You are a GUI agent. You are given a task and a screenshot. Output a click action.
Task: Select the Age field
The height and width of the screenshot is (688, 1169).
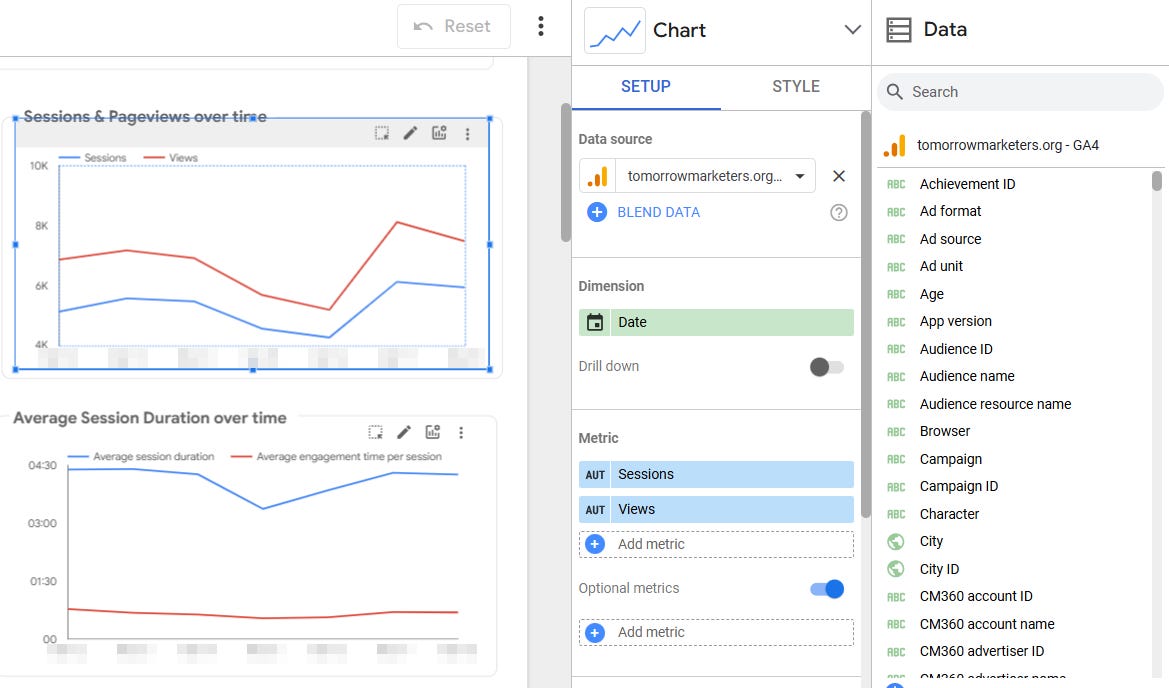tap(931, 294)
